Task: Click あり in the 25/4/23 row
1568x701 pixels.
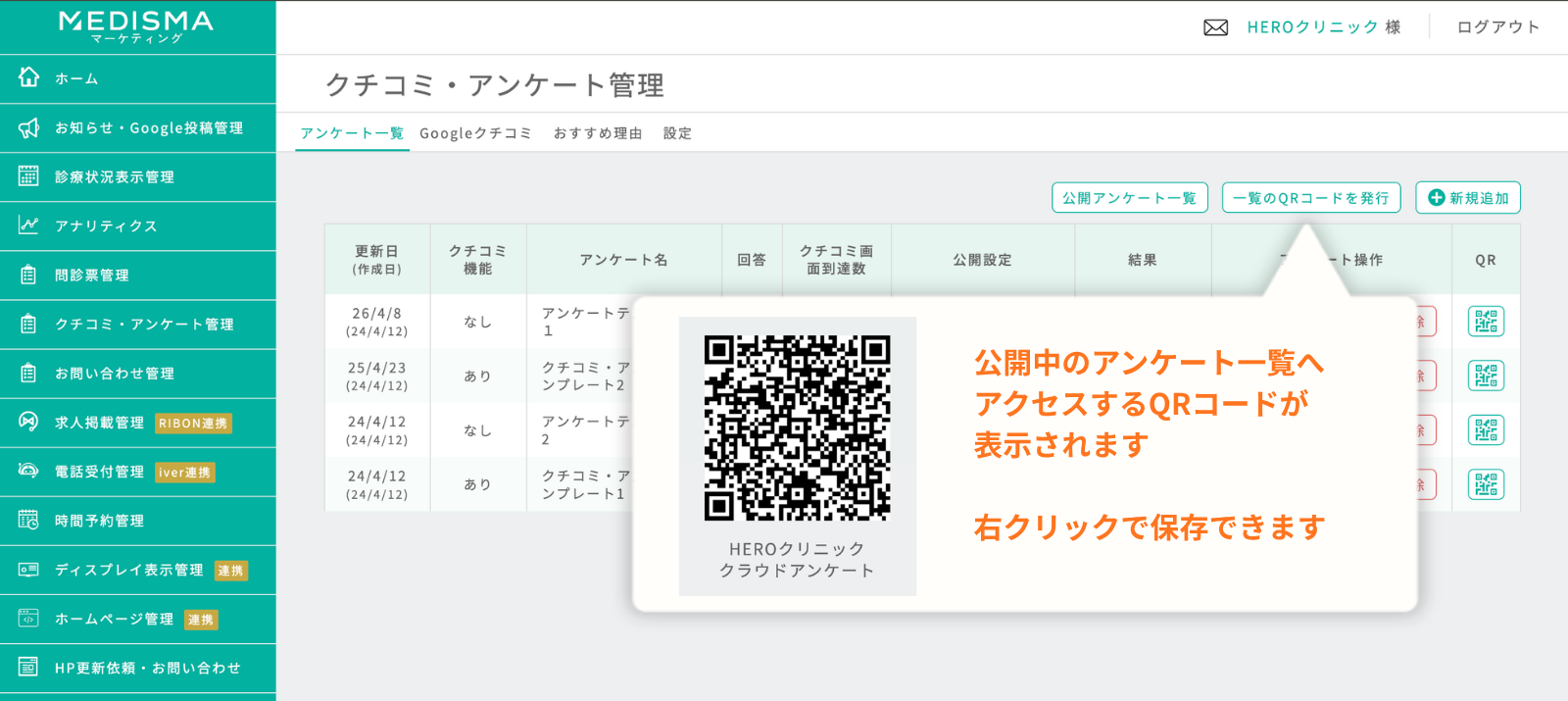Action: pos(478,376)
